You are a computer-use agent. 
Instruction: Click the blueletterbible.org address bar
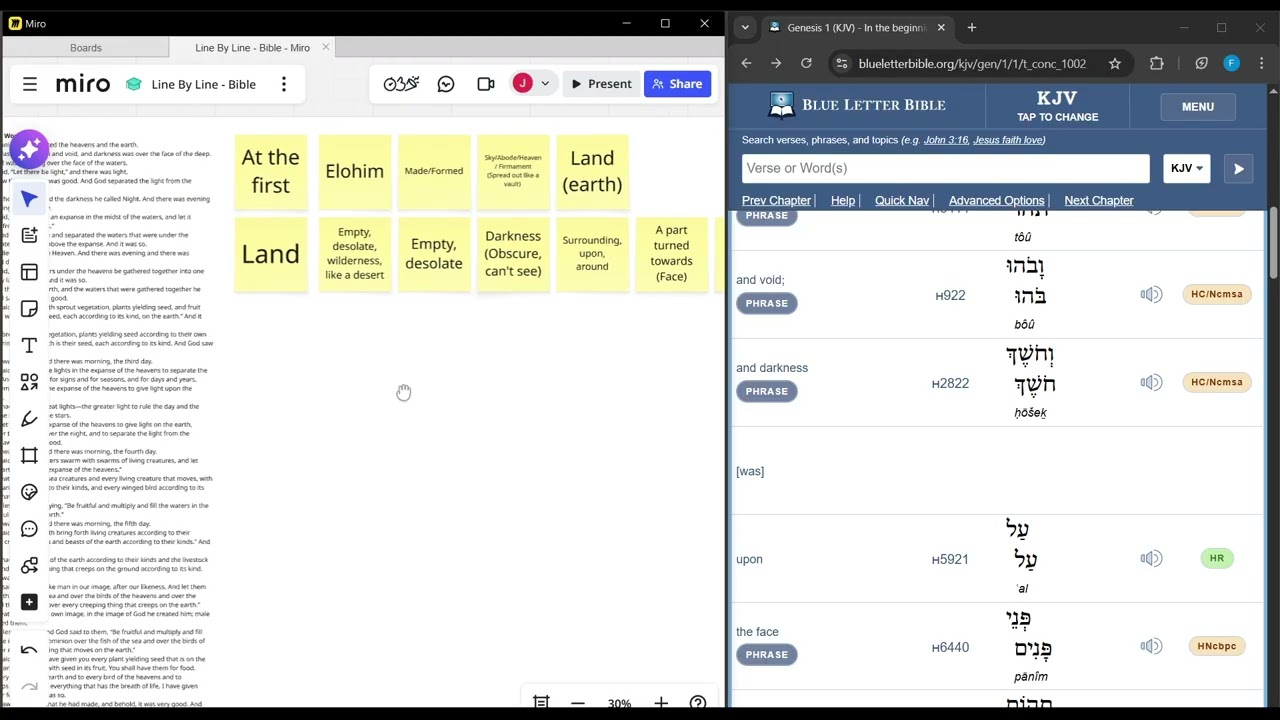tap(972, 64)
